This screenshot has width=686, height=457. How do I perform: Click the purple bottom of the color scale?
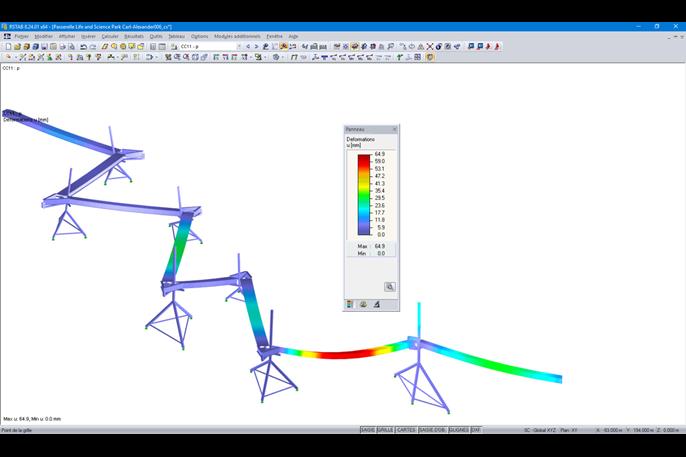364,230
